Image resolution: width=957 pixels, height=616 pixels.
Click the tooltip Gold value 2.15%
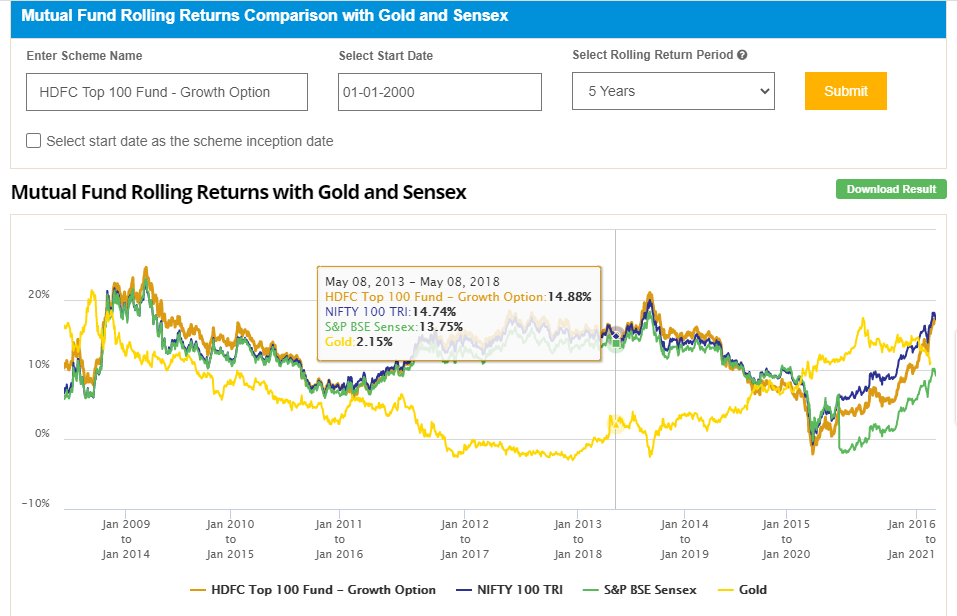(374, 342)
